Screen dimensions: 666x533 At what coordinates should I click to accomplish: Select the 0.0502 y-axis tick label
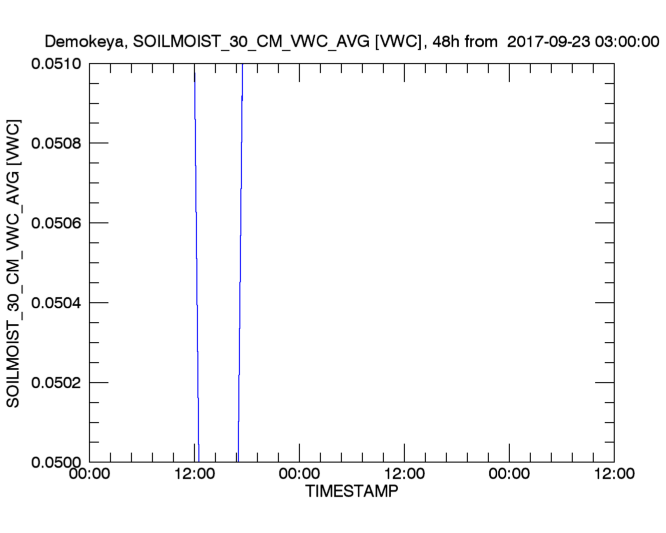click(57, 383)
